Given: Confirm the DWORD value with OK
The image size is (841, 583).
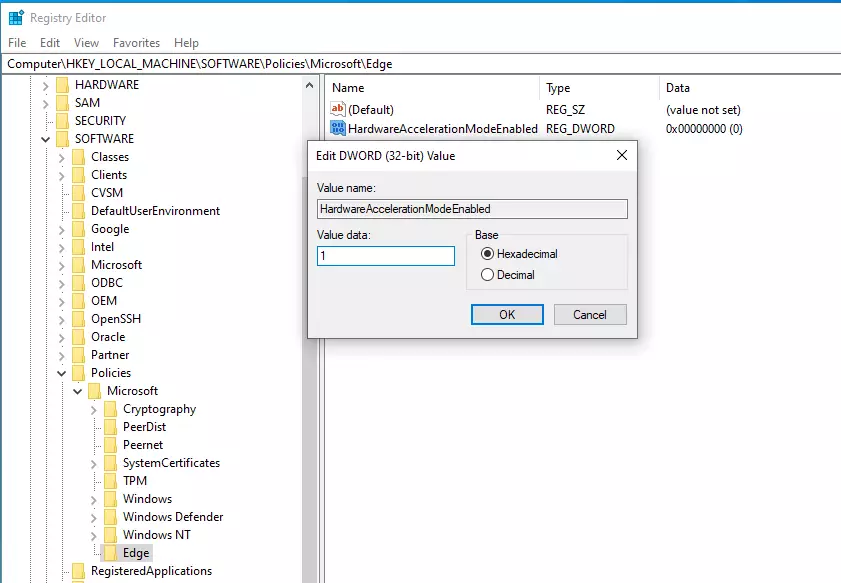Looking at the screenshot, I should coord(507,315).
